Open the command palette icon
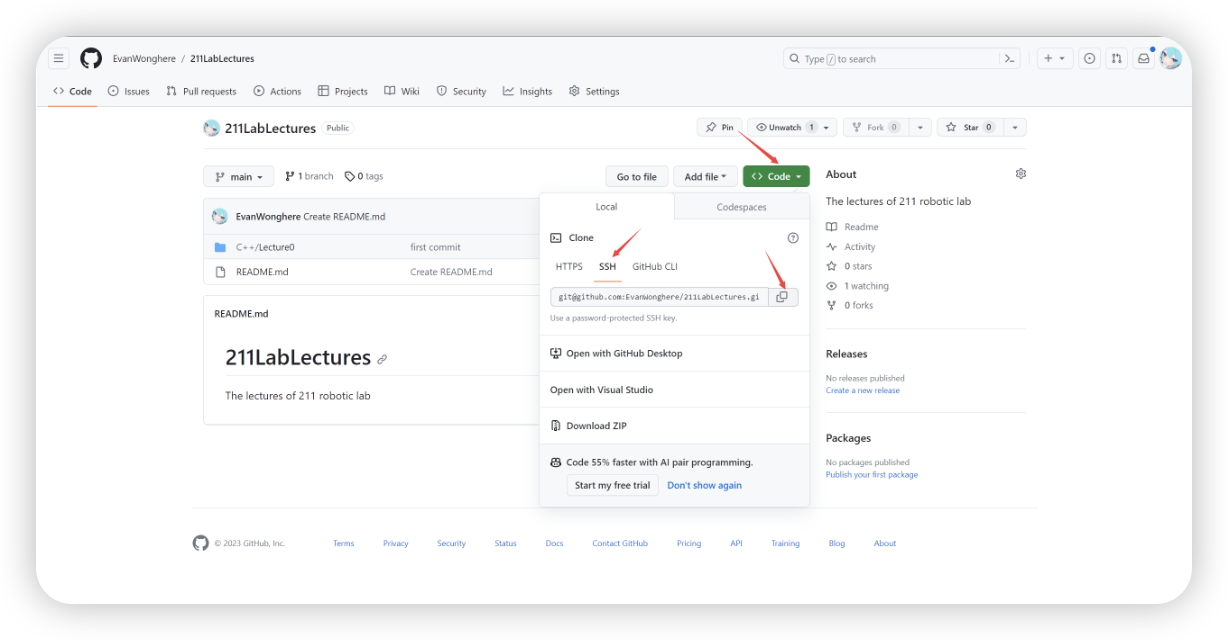This screenshot has height=640, width=1228. point(1010,59)
